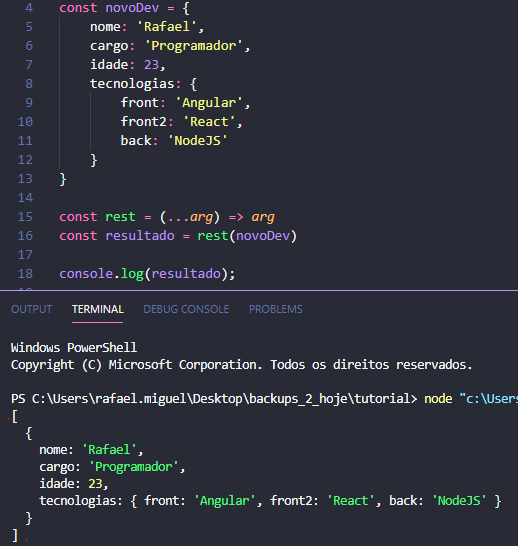Click line number 18 in gutter
The image size is (518, 546).
click(25, 274)
